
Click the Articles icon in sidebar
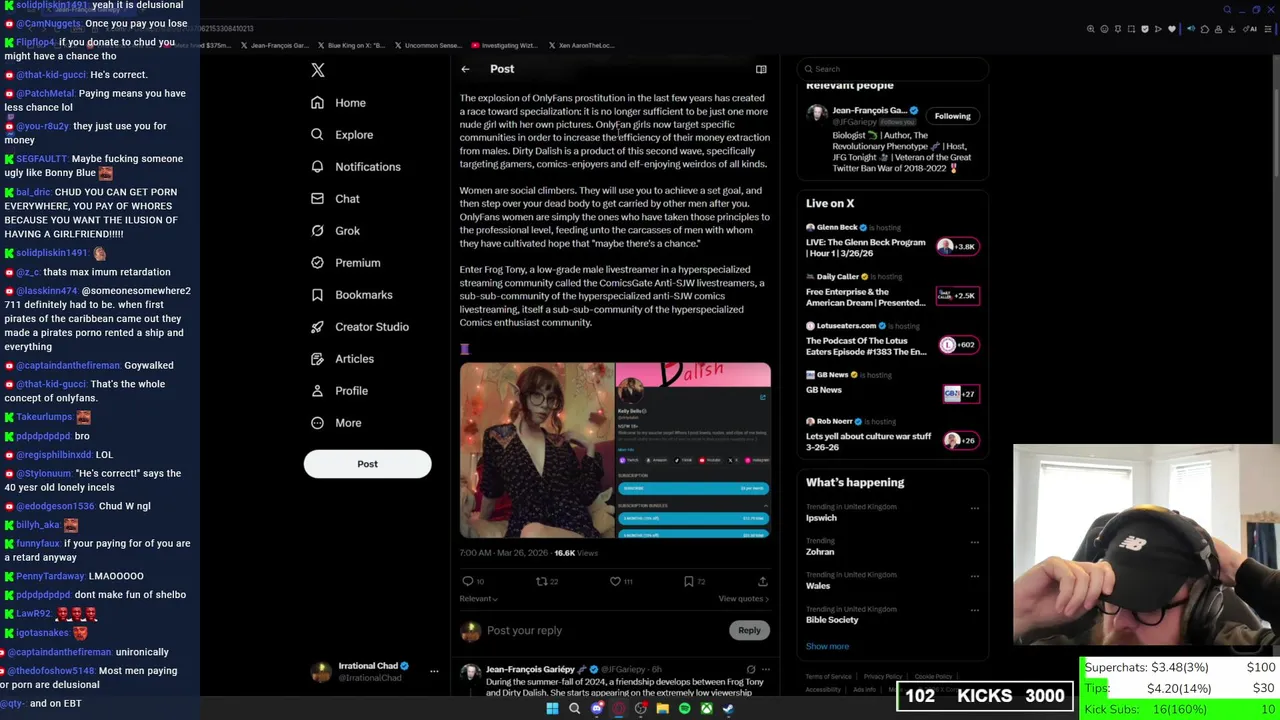[x=317, y=359]
